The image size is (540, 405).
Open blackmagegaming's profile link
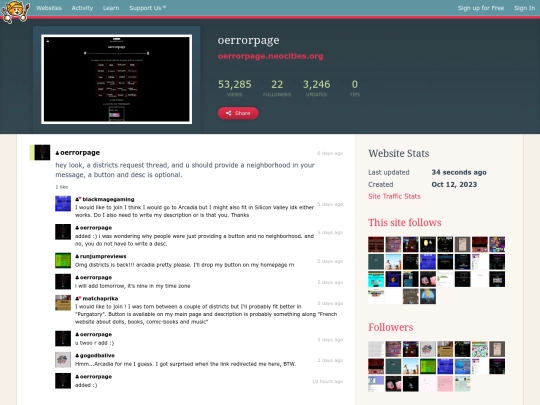pos(108,199)
